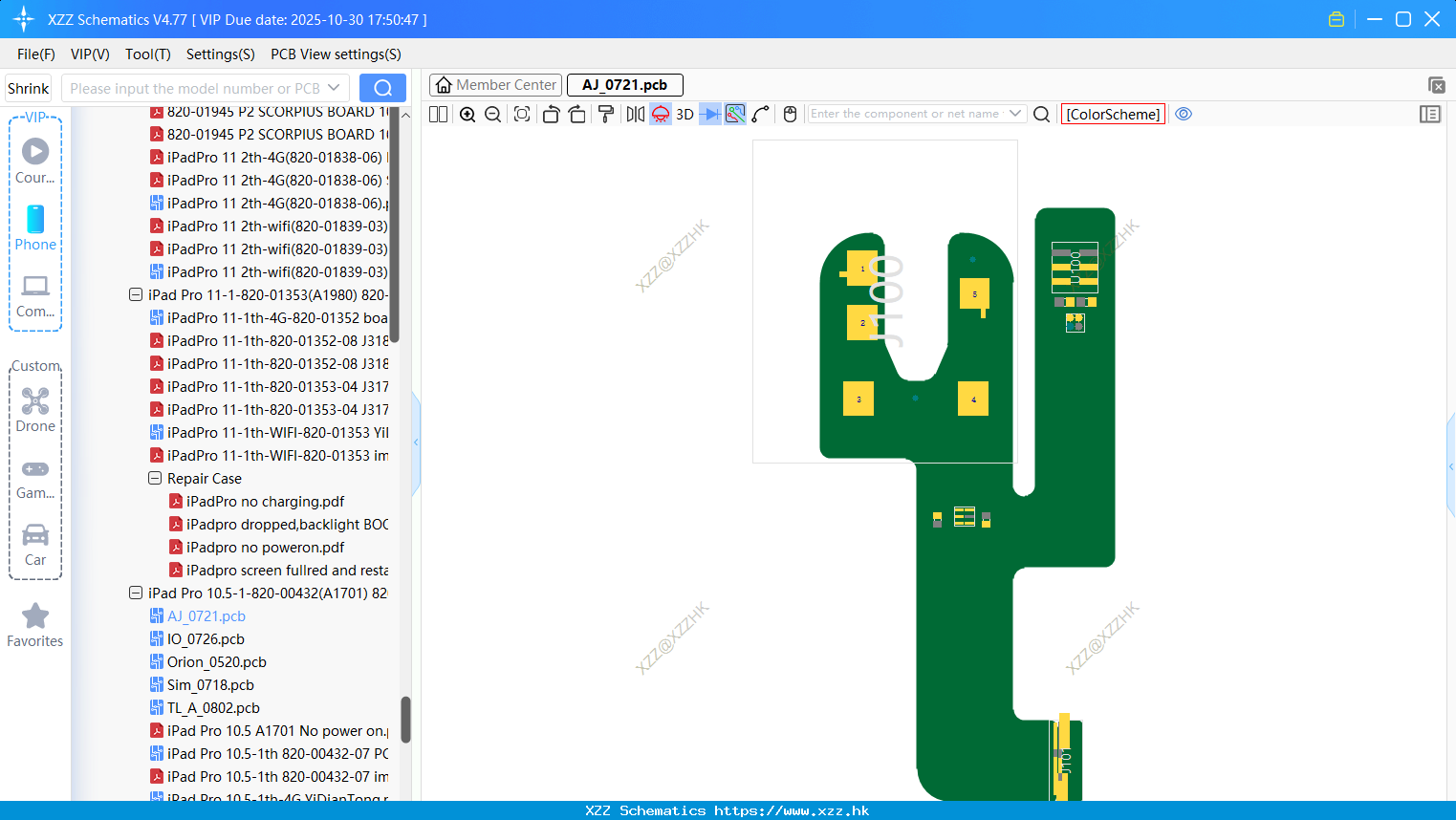Open the Course section in sidebar
Viewport: 1456px width, 820px height.
point(35,161)
